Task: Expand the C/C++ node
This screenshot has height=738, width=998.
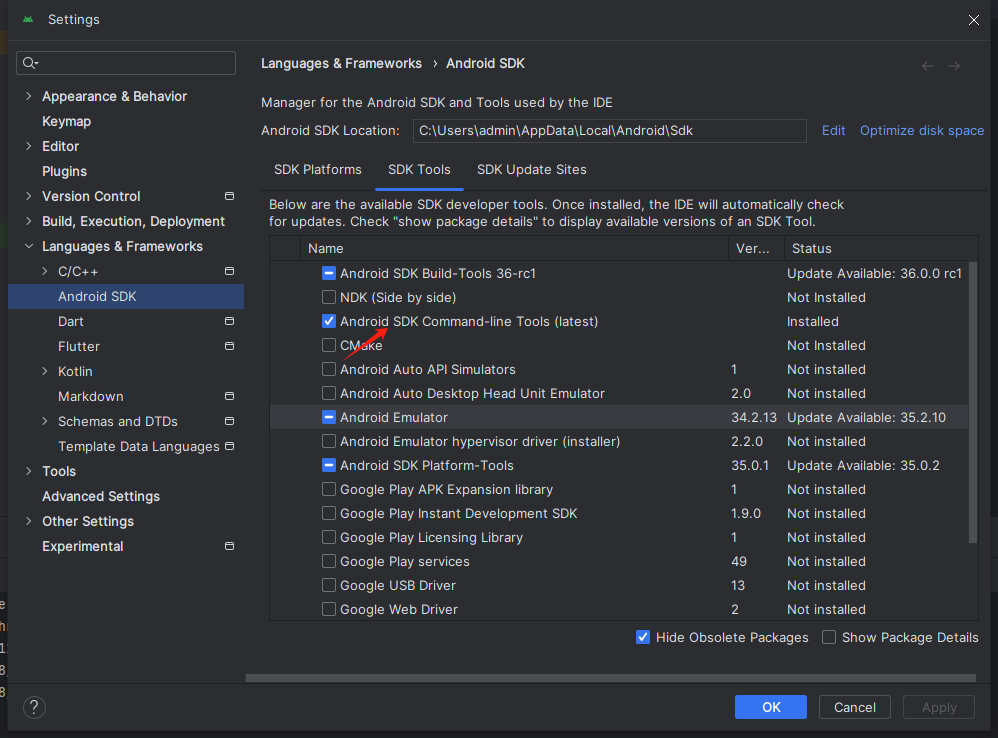Action: (x=45, y=271)
